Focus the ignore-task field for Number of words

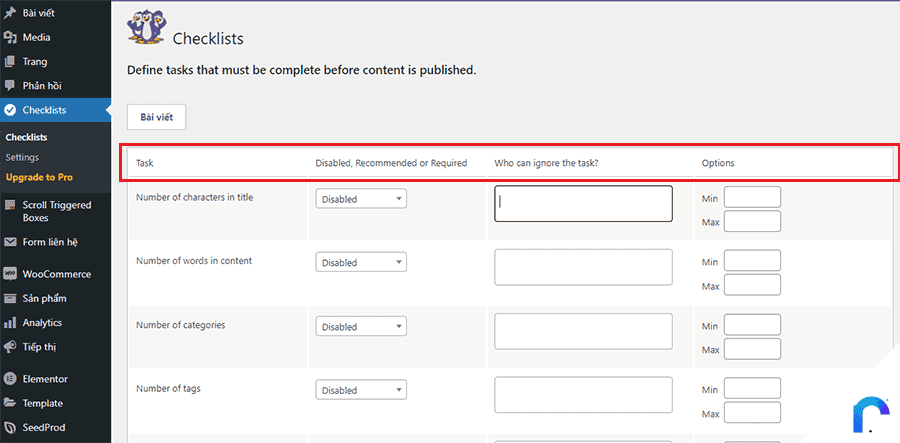click(583, 267)
